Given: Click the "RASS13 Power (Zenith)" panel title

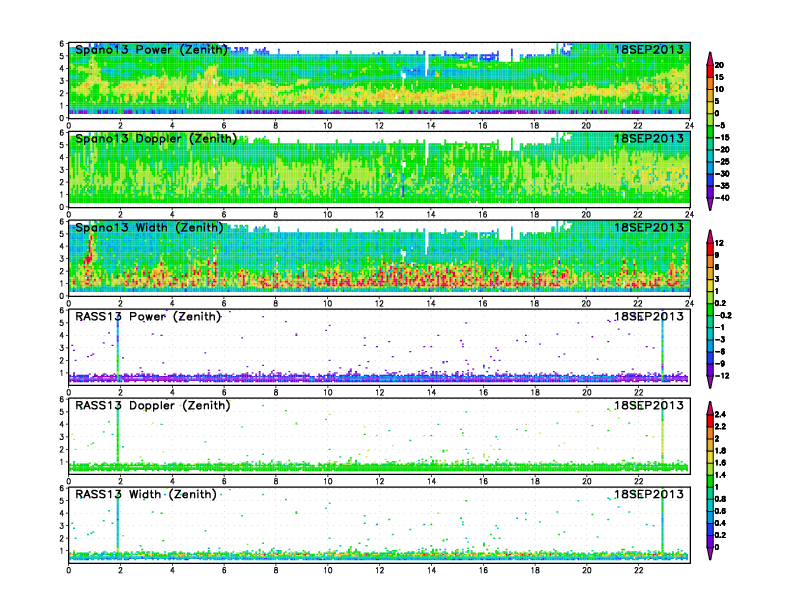Looking at the screenshot, I should point(148,317).
